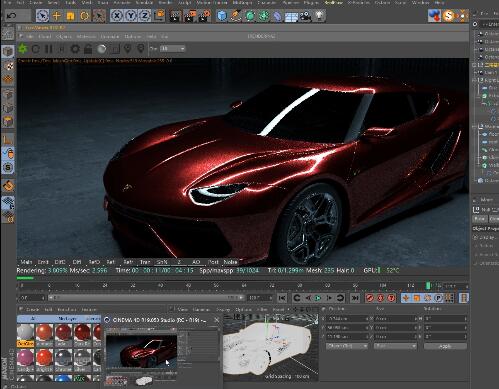
Task: Click the green Subdivision Surface generator icon
Action: click(x=250, y=16)
